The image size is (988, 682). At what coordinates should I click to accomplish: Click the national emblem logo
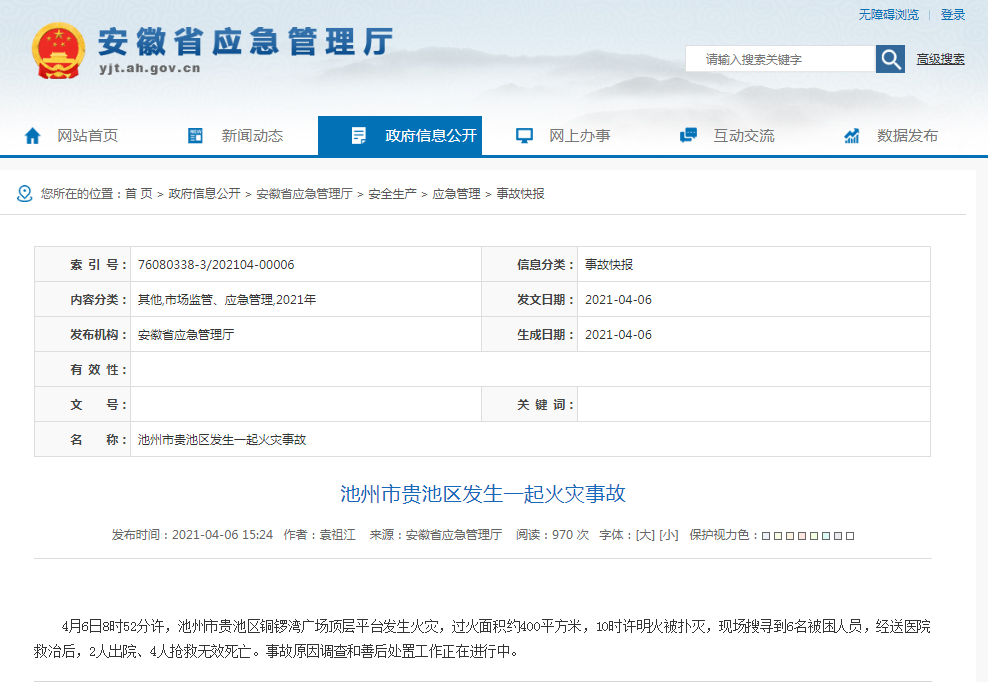point(58,51)
